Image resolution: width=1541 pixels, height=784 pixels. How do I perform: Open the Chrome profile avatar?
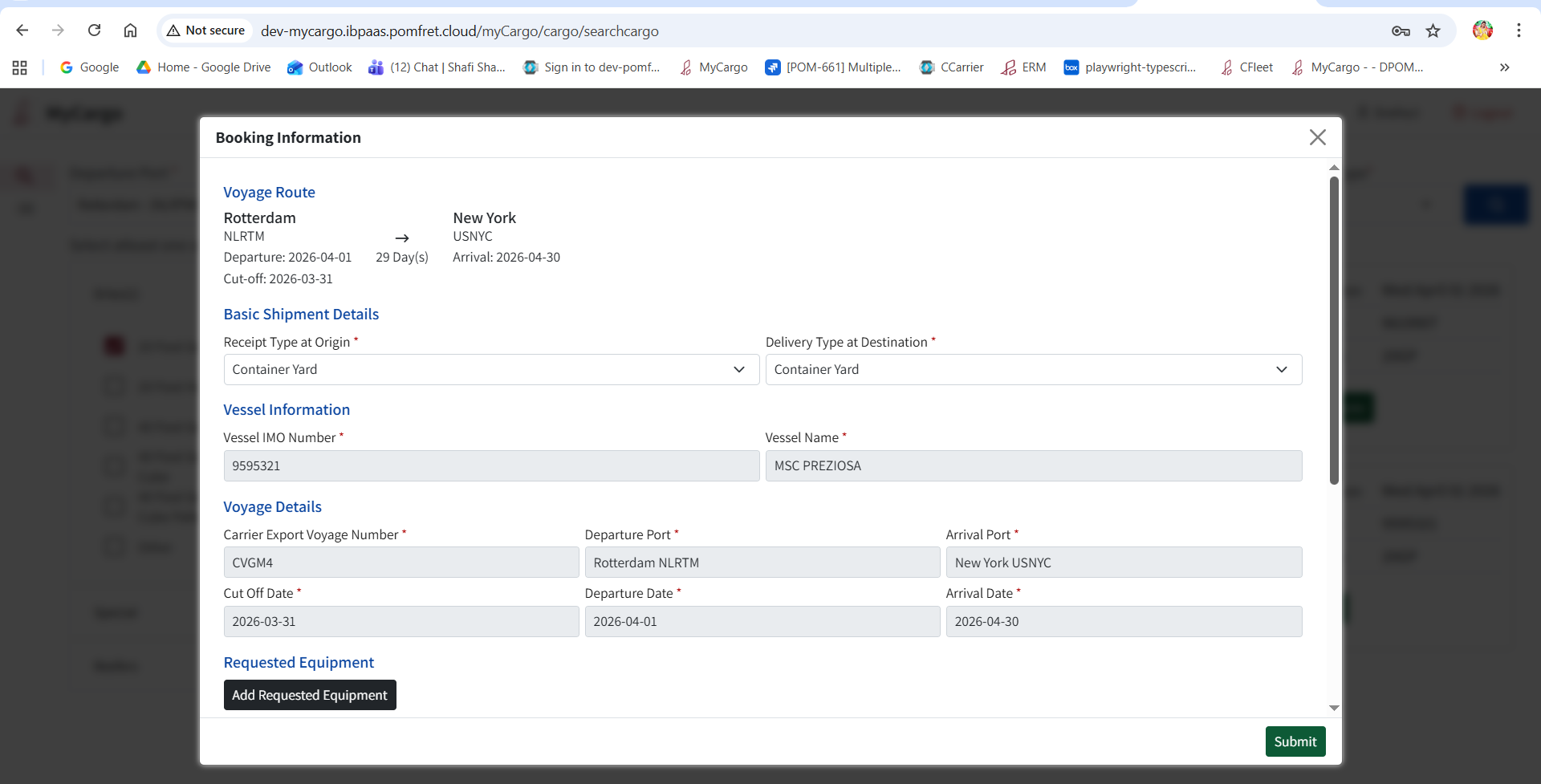(x=1482, y=30)
